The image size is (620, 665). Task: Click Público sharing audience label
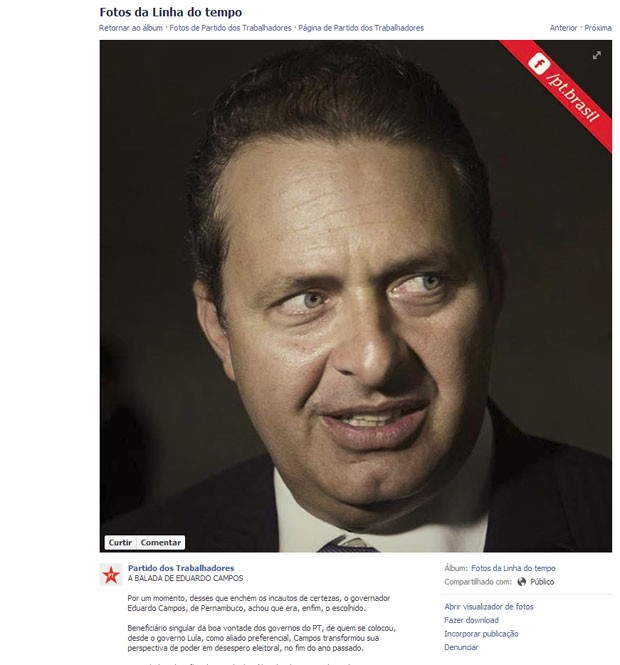[542, 582]
